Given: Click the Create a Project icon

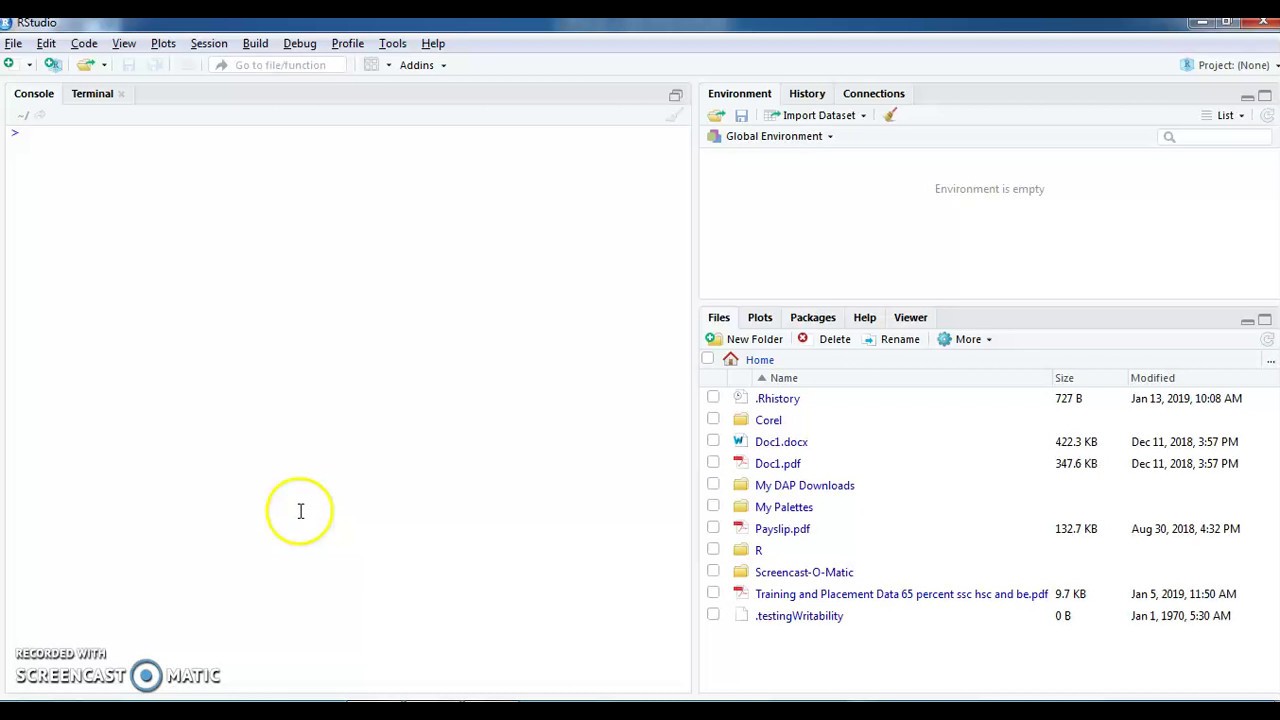Looking at the screenshot, I should [53, 65].
